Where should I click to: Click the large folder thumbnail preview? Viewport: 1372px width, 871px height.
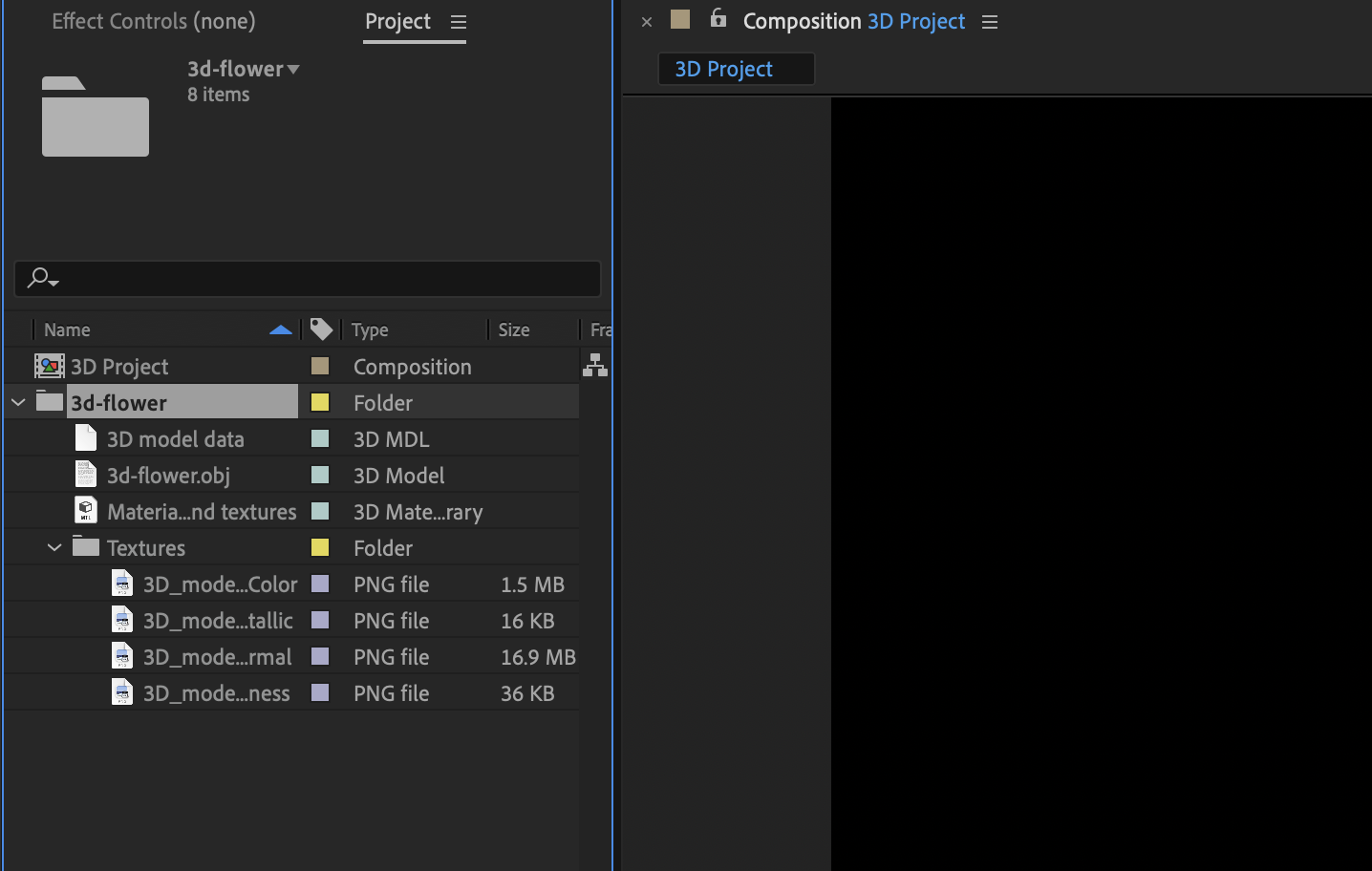pos(96,117)
